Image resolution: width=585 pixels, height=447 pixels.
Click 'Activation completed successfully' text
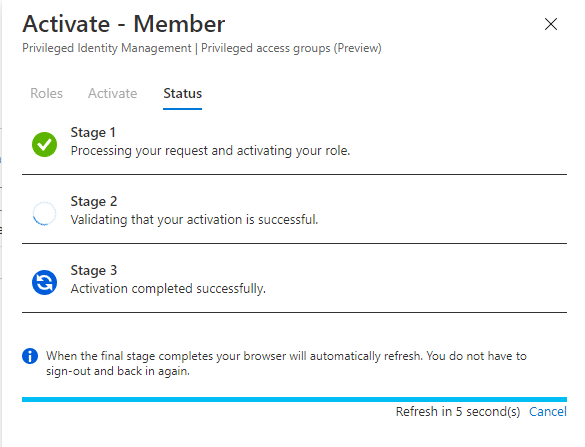(x=168, y=289)
